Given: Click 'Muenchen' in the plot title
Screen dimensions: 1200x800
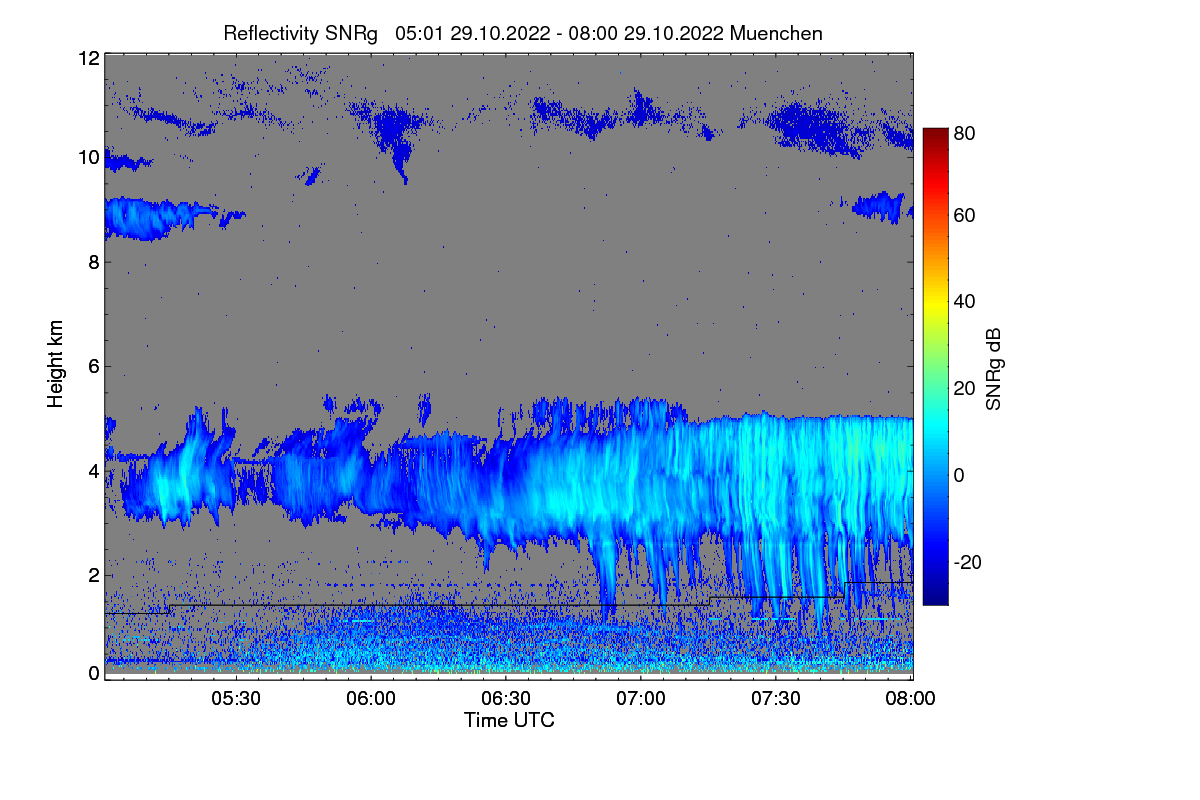Looking at the screenshot, I should tap(776, 33).
